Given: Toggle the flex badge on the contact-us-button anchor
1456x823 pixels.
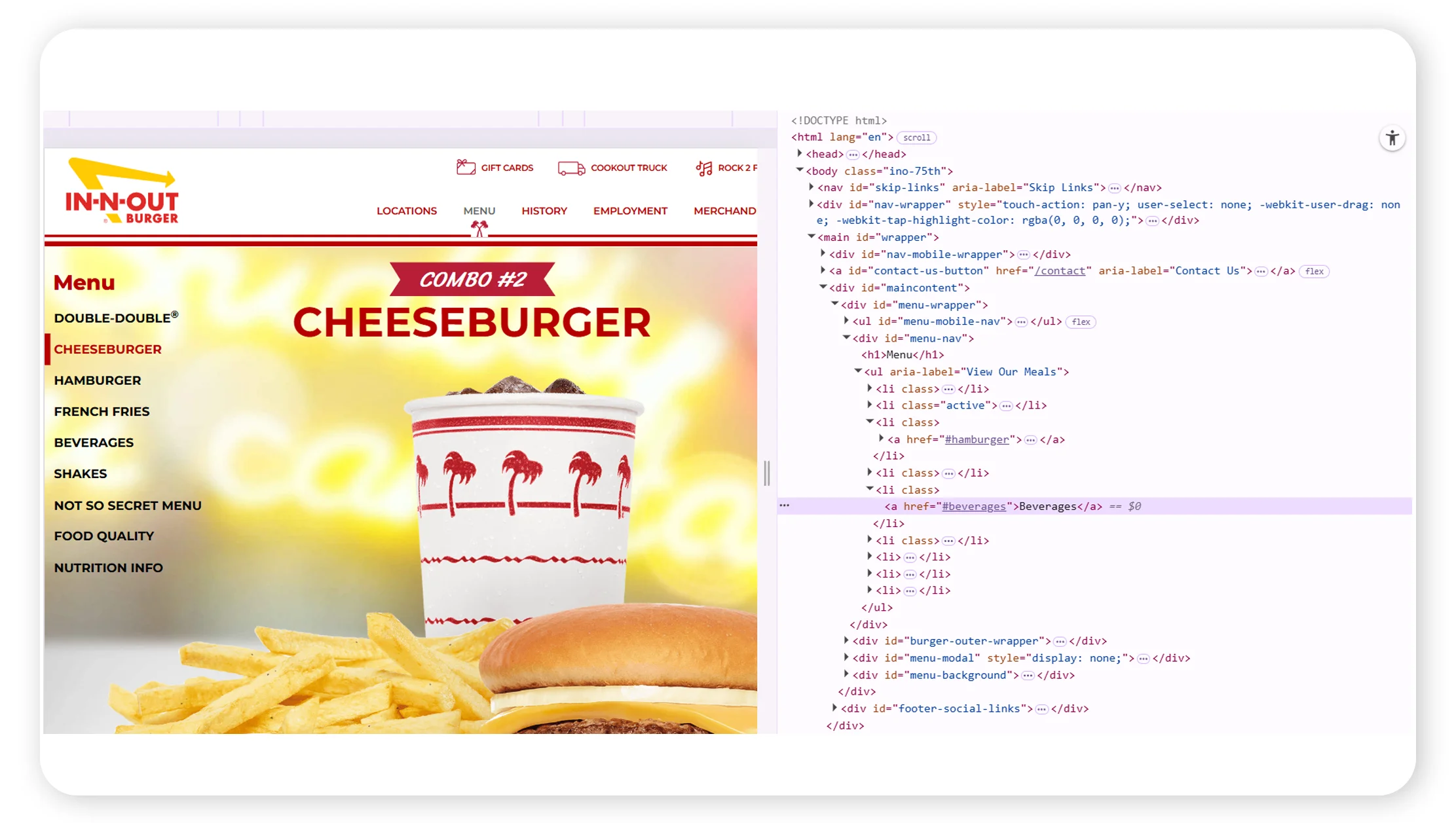Looking at the screenshot, I should coord(1314,271).
